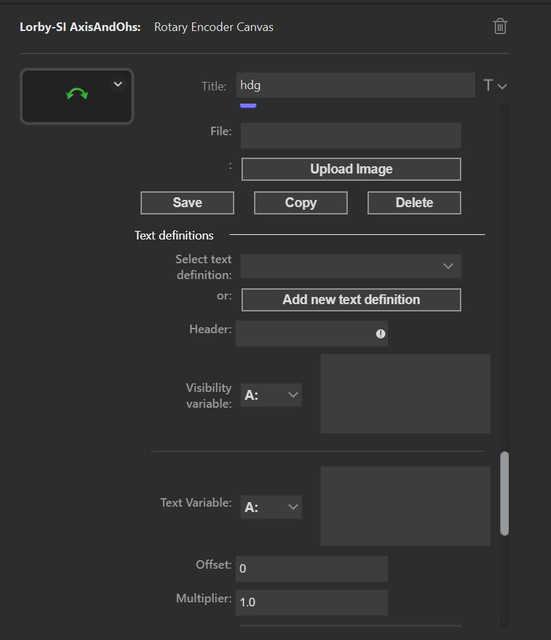Image resolution: width=551 pixels, height=640 pixels.
Task: Open the Visibility variable A: type dropdown
Action: point(271,395)
